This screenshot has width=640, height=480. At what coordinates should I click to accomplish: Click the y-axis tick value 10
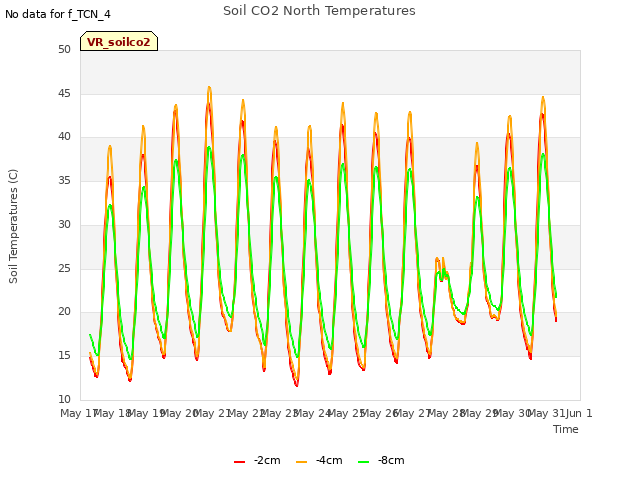(x=64, y=399)
